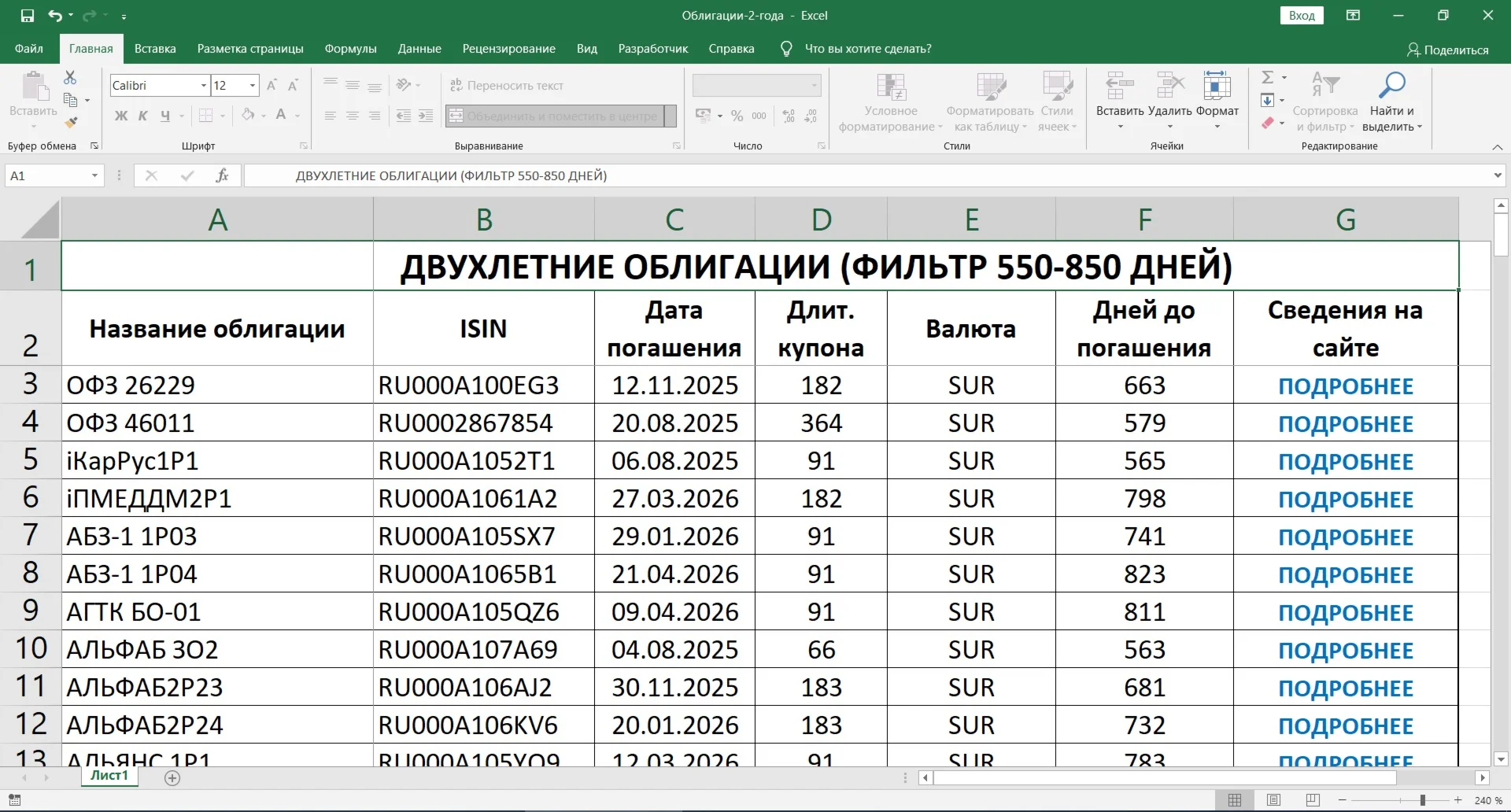Screen dimensions: 1511x812
Task: Open ПОДРОБНЕЕ link for ОФЗ 26229
Action: (x=1345, y=385)
